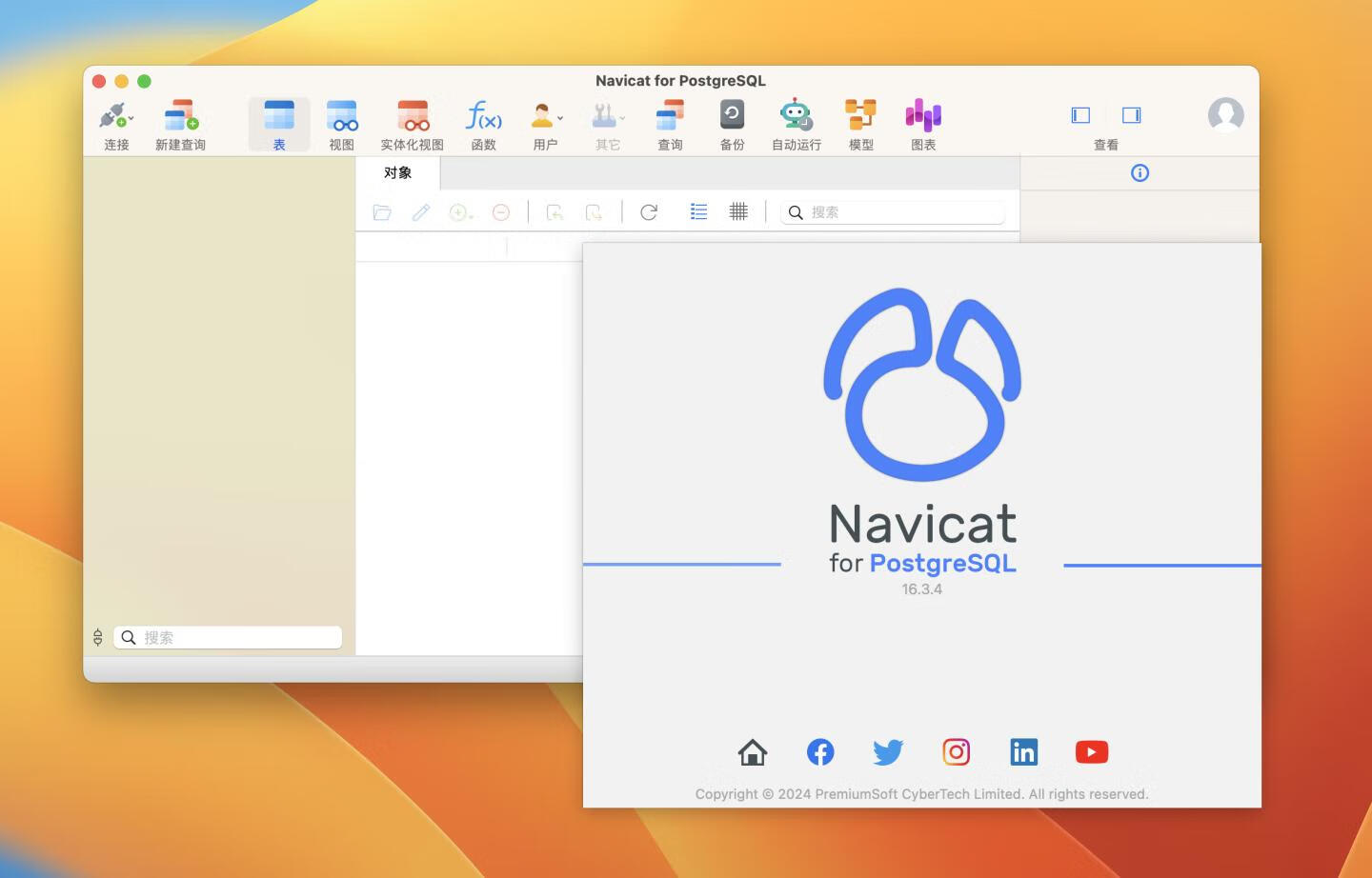Open 自动运行 (Automation)

coord(795,122)
